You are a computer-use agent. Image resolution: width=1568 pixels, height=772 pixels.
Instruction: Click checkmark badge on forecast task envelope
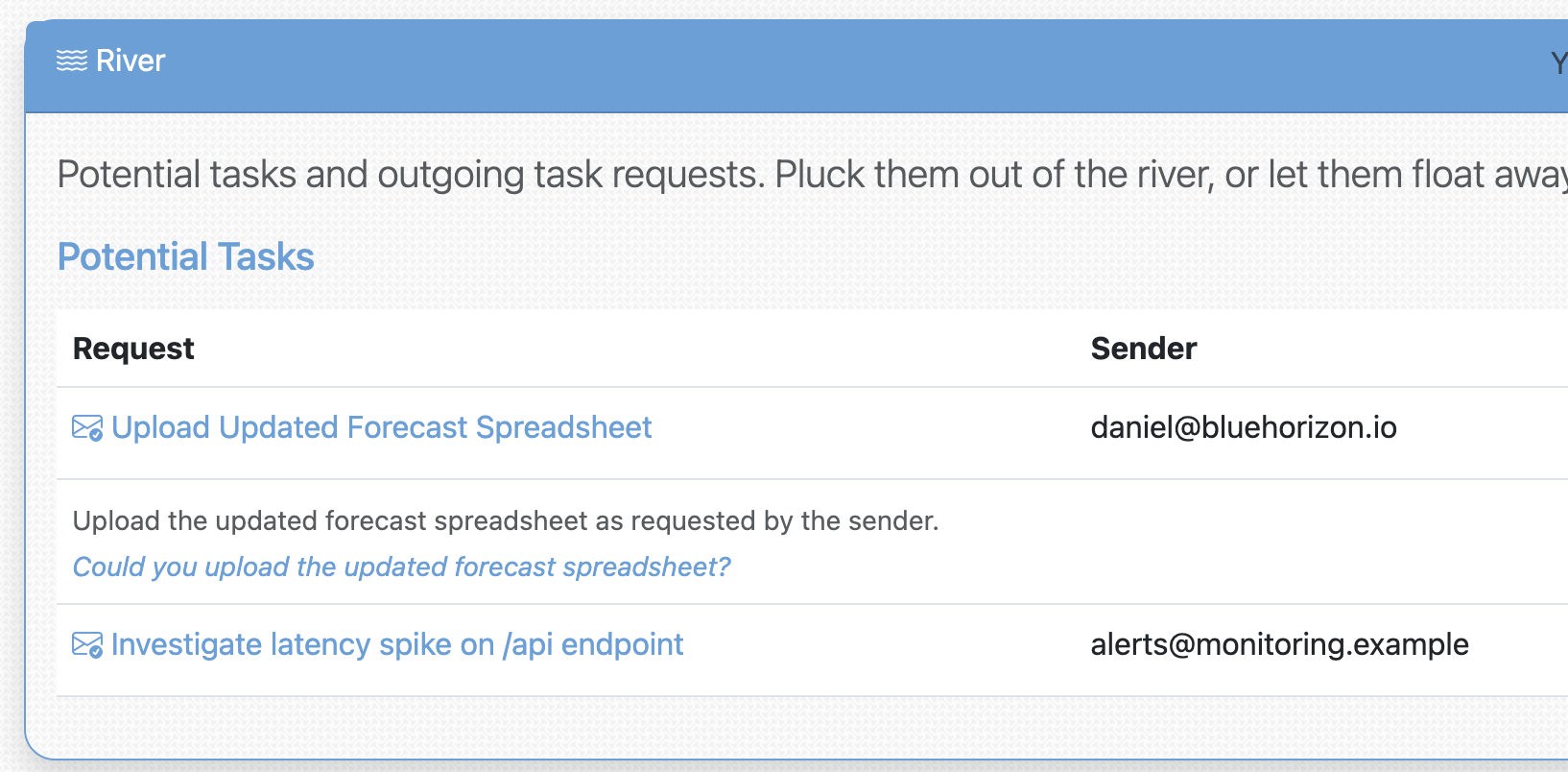(96, 435)
